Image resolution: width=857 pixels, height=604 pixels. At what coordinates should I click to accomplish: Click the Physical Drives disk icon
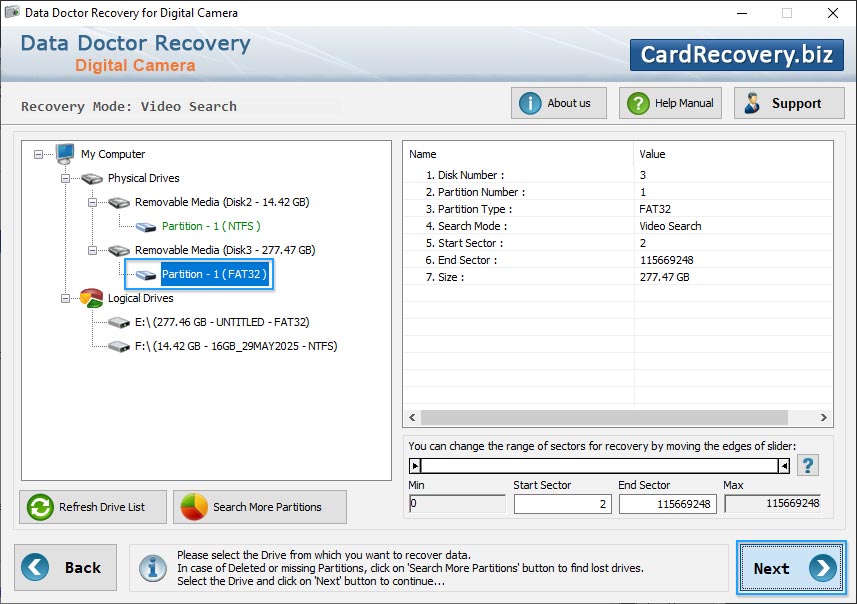pos(92,178)
